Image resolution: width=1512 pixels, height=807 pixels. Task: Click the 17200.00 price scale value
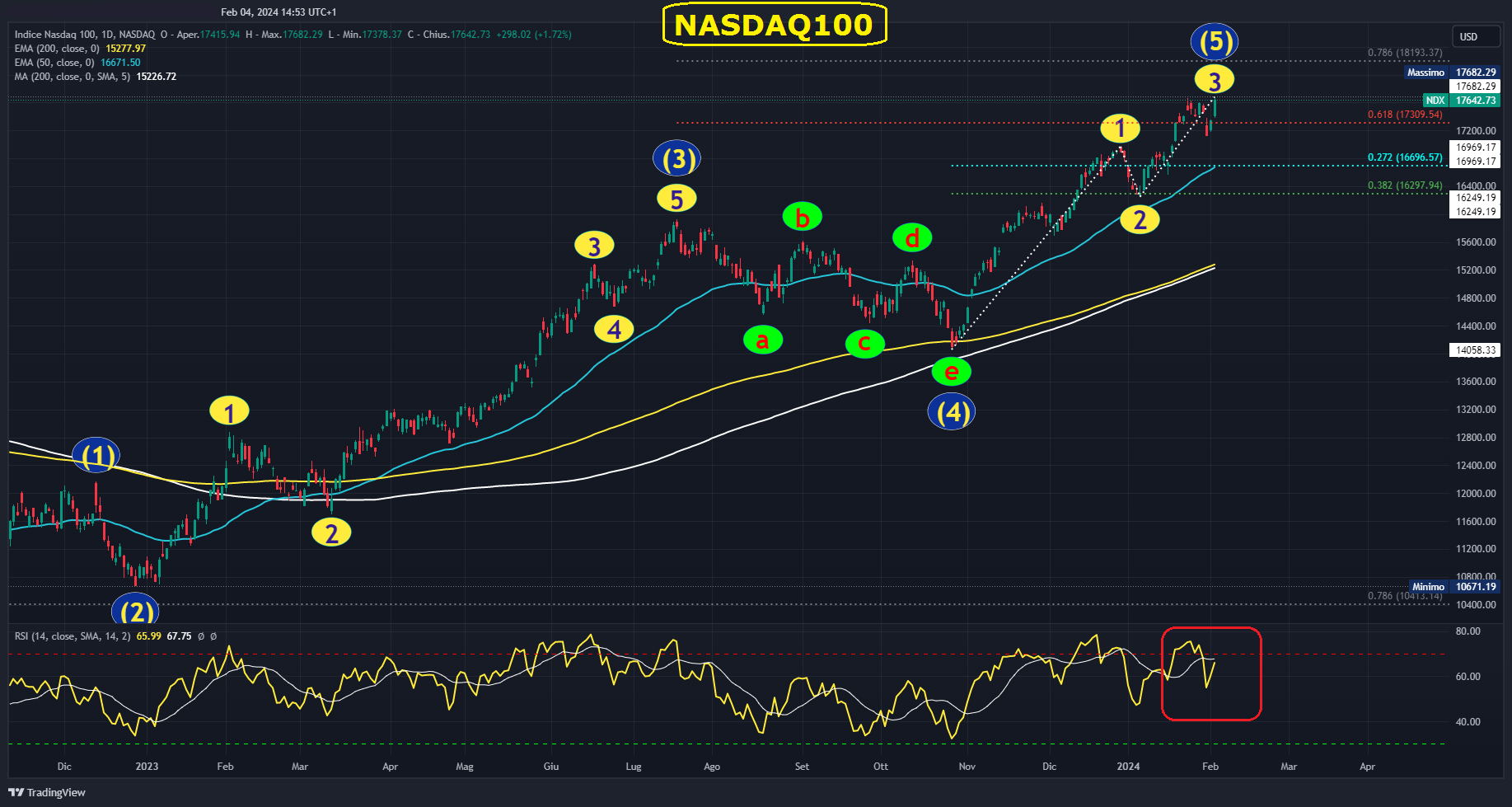(1476, 131)
